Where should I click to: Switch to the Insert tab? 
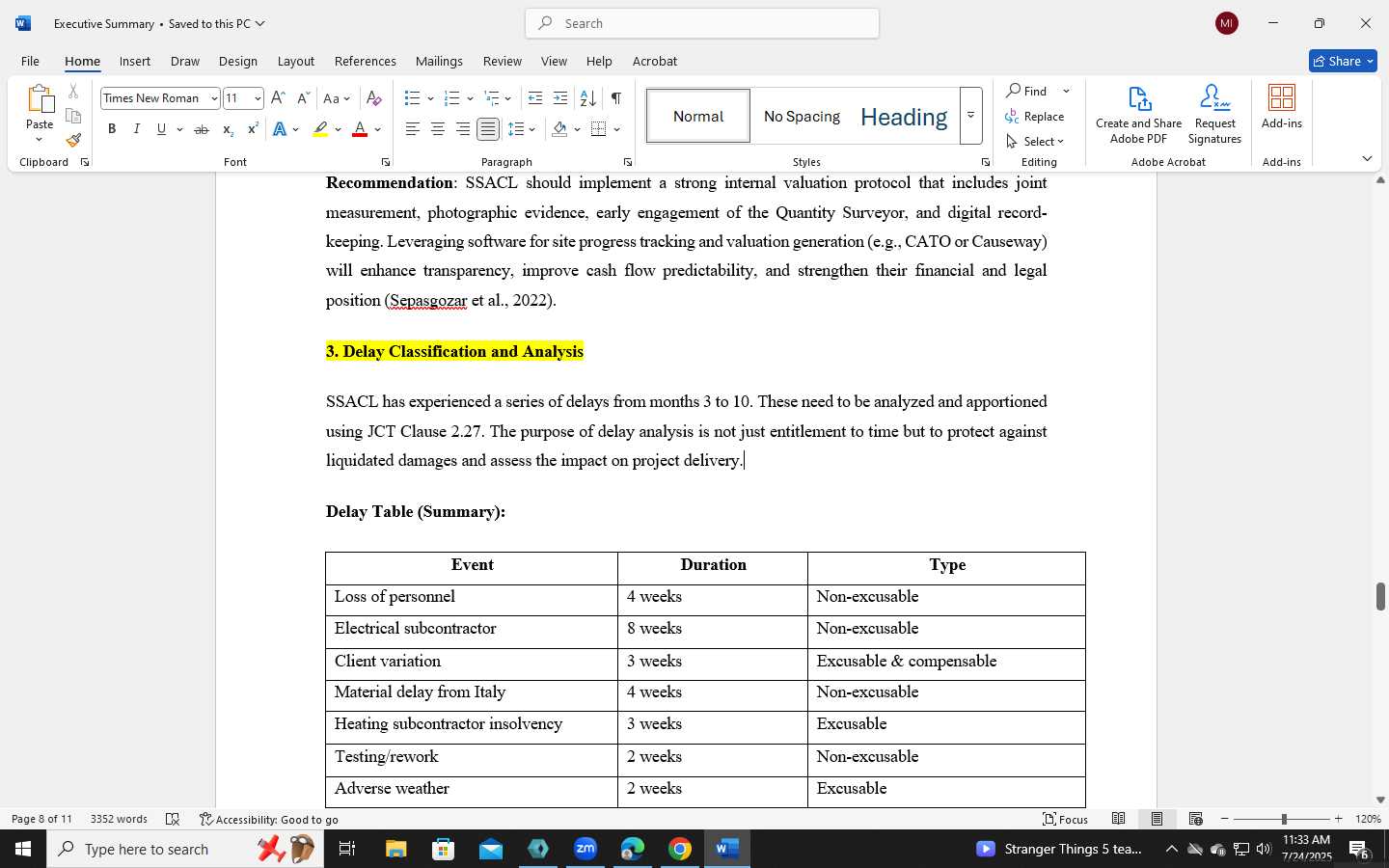click(135, 61)
